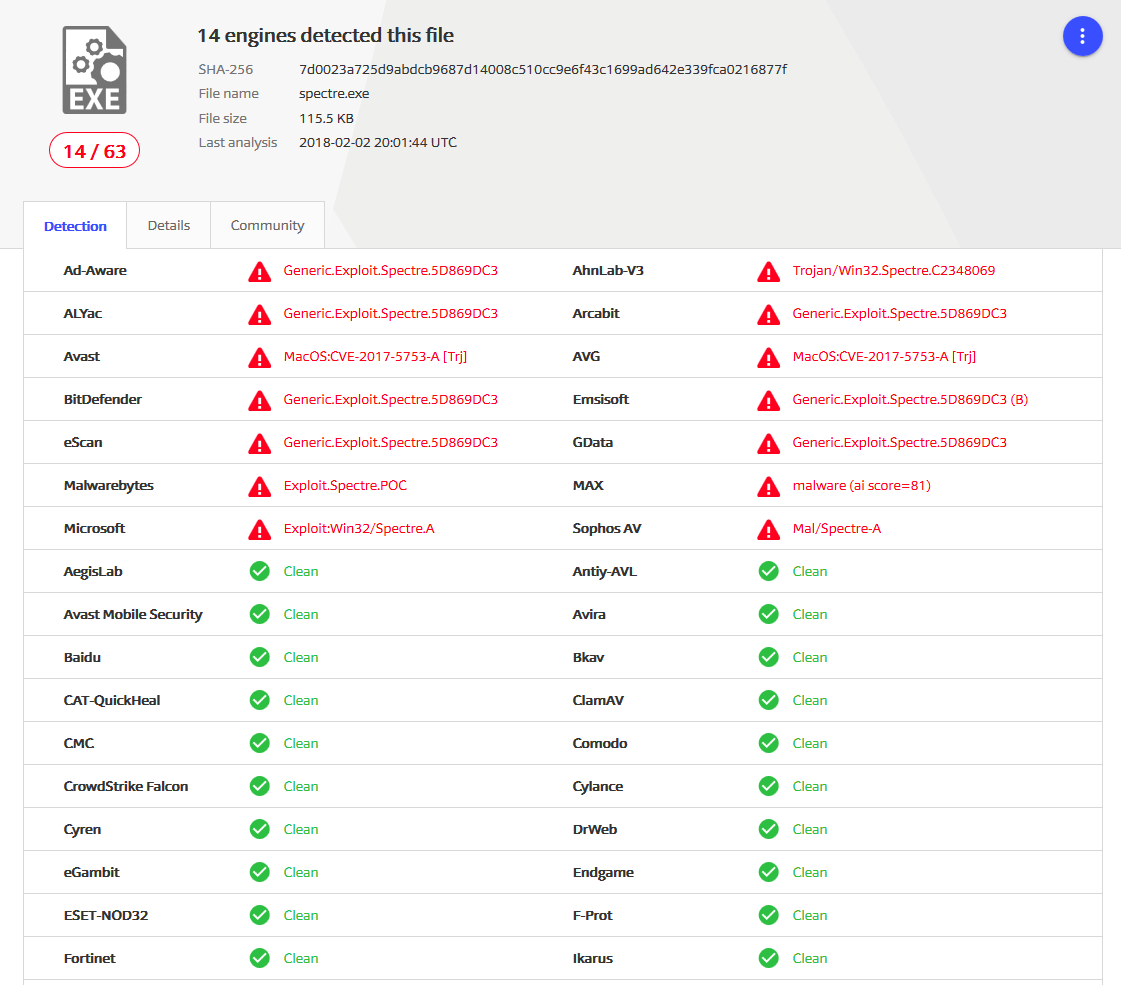This screenshot has height=985, width=1121.
Task: Click the green check icon for Cyren
Action: click(260, 829)
